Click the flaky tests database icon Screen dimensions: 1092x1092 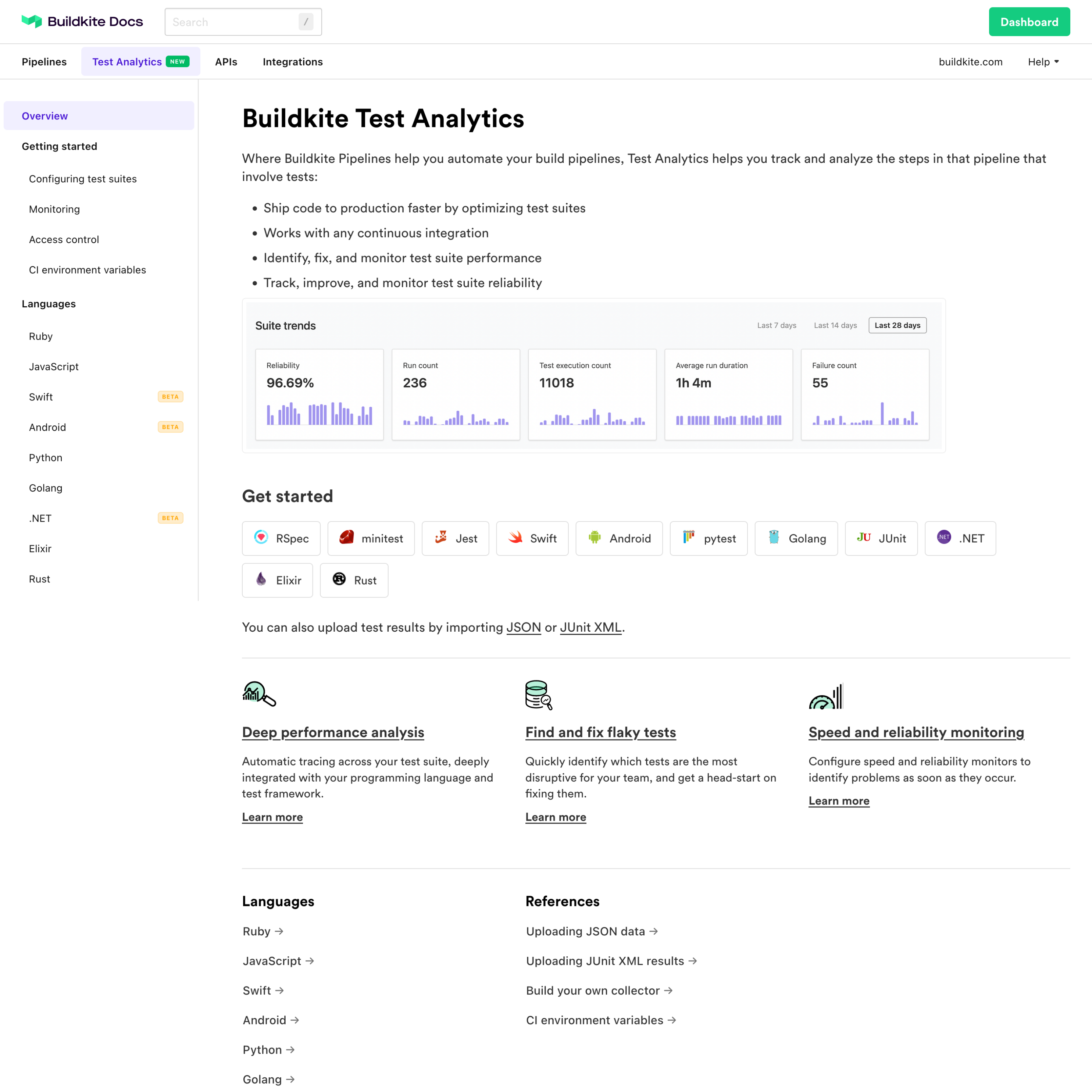539,695
